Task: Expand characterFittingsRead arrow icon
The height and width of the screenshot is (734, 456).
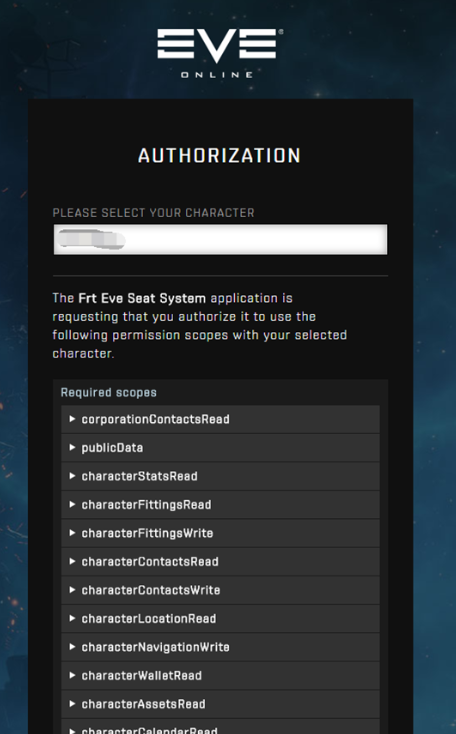Action: 72,505
